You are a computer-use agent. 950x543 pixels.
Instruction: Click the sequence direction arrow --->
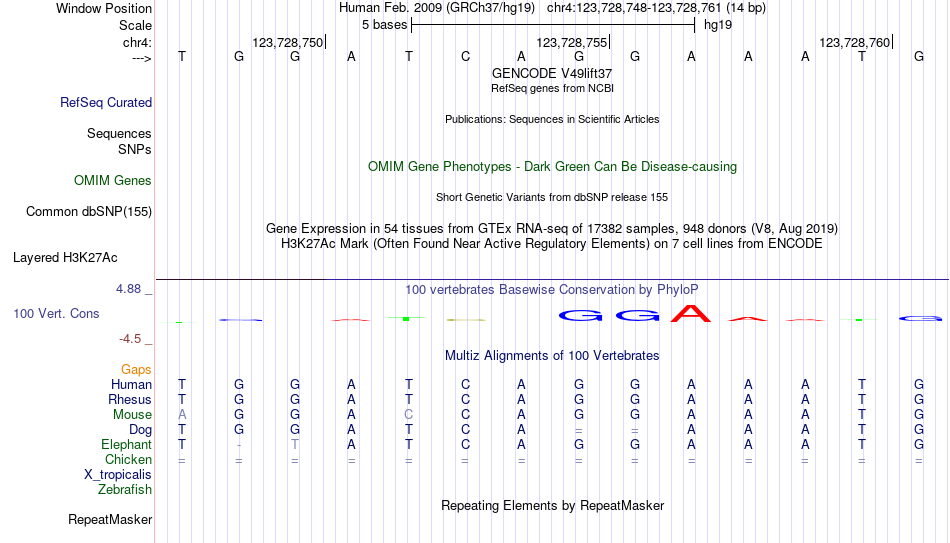click(x=142, y=58)
